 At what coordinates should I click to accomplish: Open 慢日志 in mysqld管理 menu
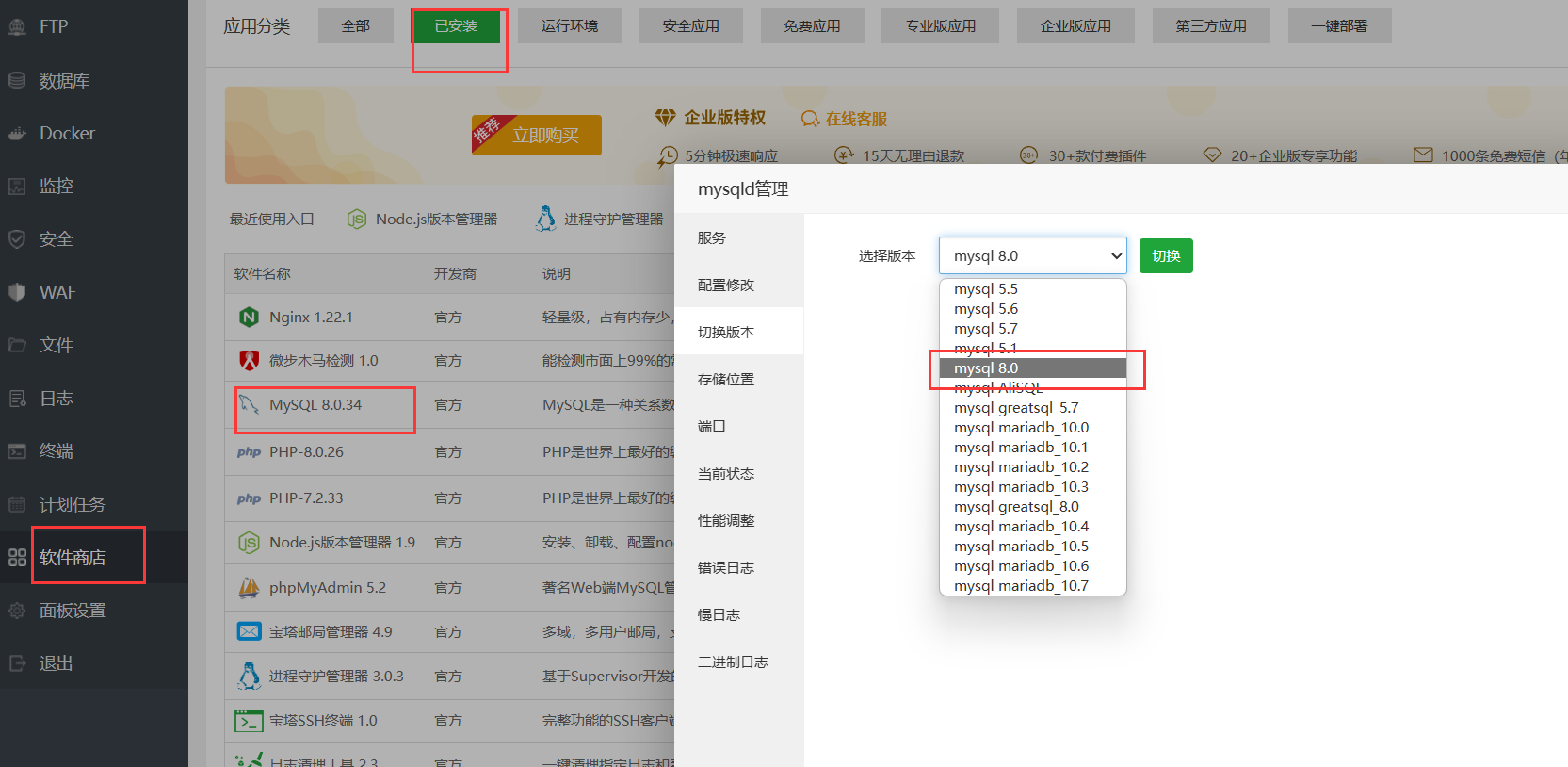pyautogui.click(x=739, y=614)
